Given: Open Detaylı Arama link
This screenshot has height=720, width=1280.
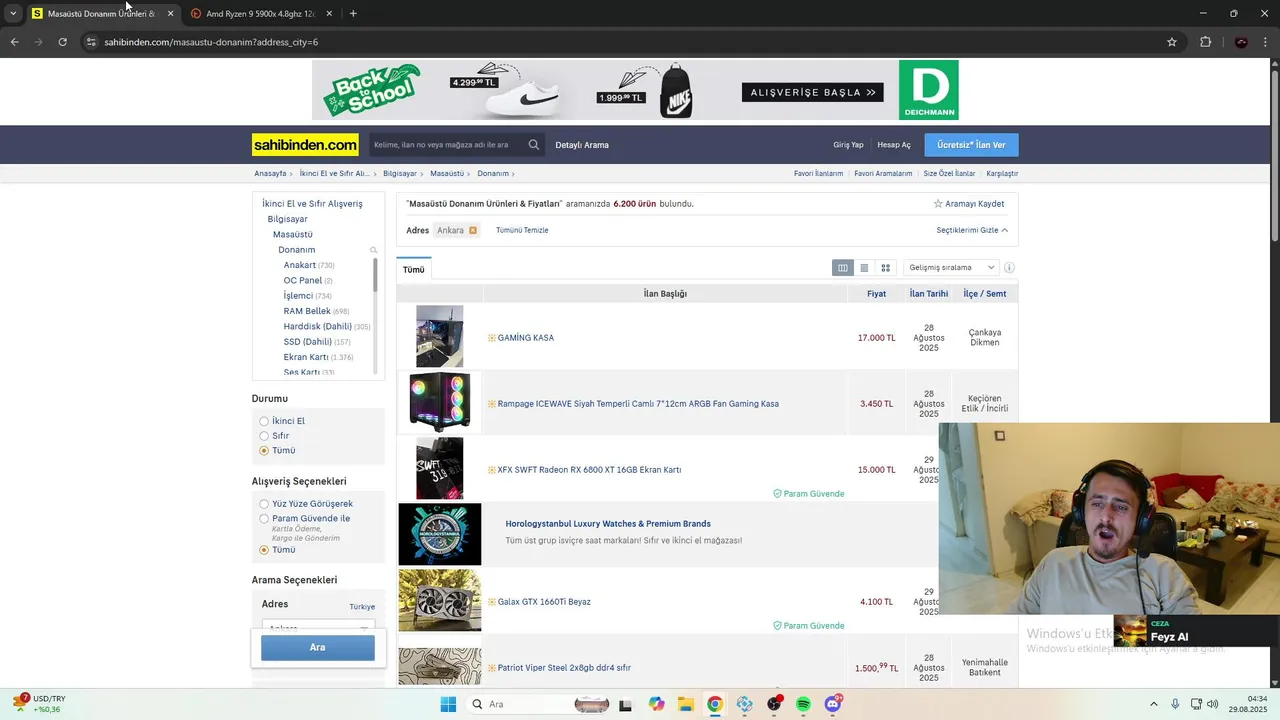Looking at the screenshot, I should point(582,145).
